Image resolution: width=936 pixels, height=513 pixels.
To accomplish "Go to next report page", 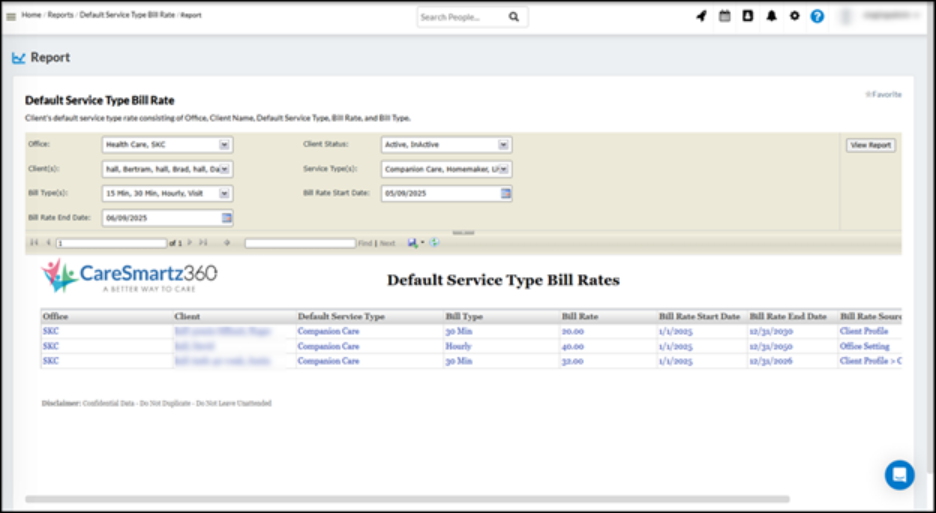I will [190, 242].
